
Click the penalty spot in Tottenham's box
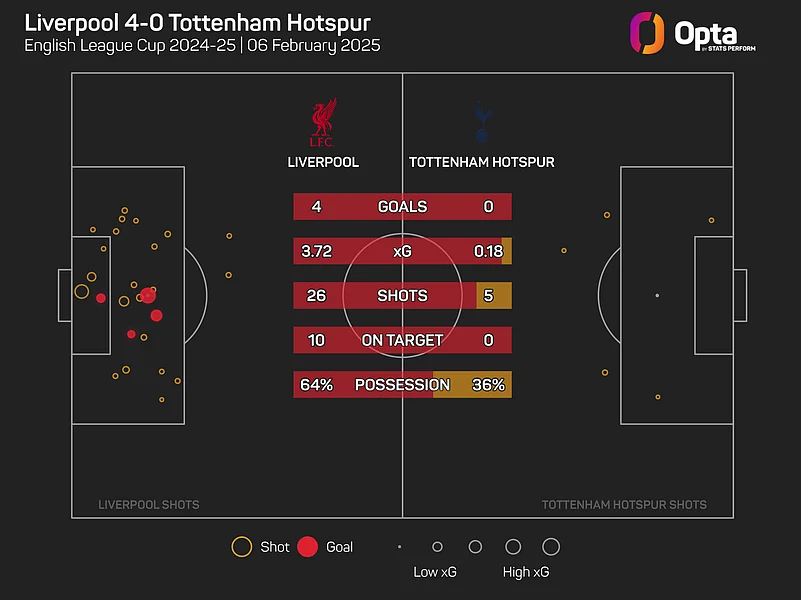click(x=657, y=295)
